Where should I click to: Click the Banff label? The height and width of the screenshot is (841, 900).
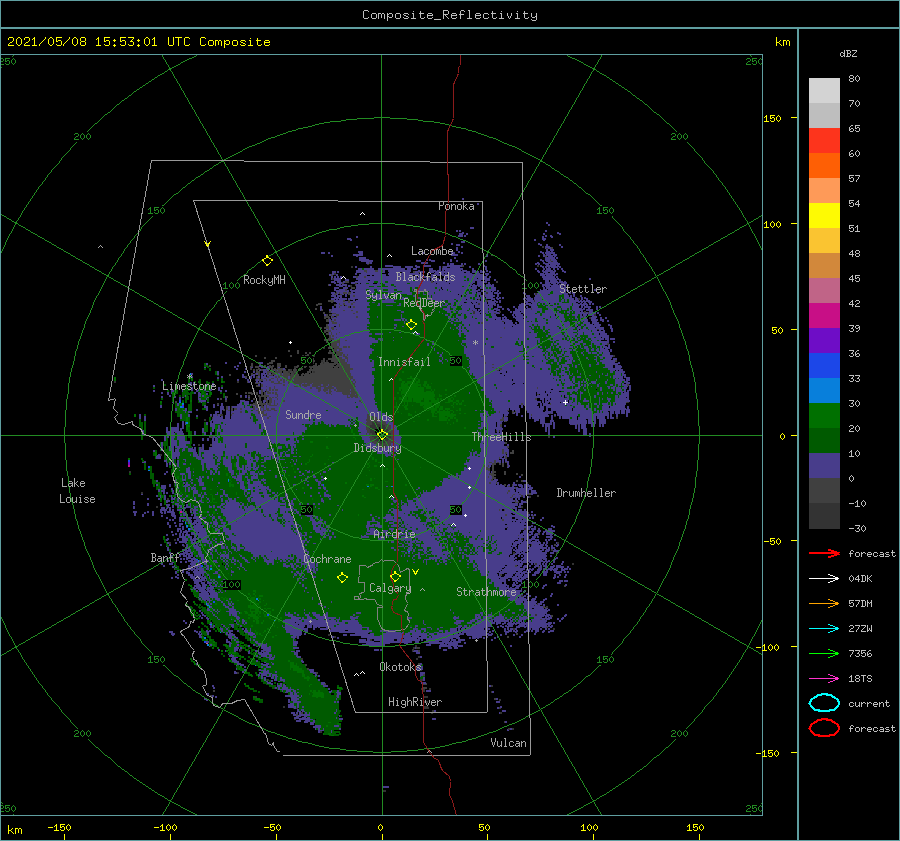[165, 557]
